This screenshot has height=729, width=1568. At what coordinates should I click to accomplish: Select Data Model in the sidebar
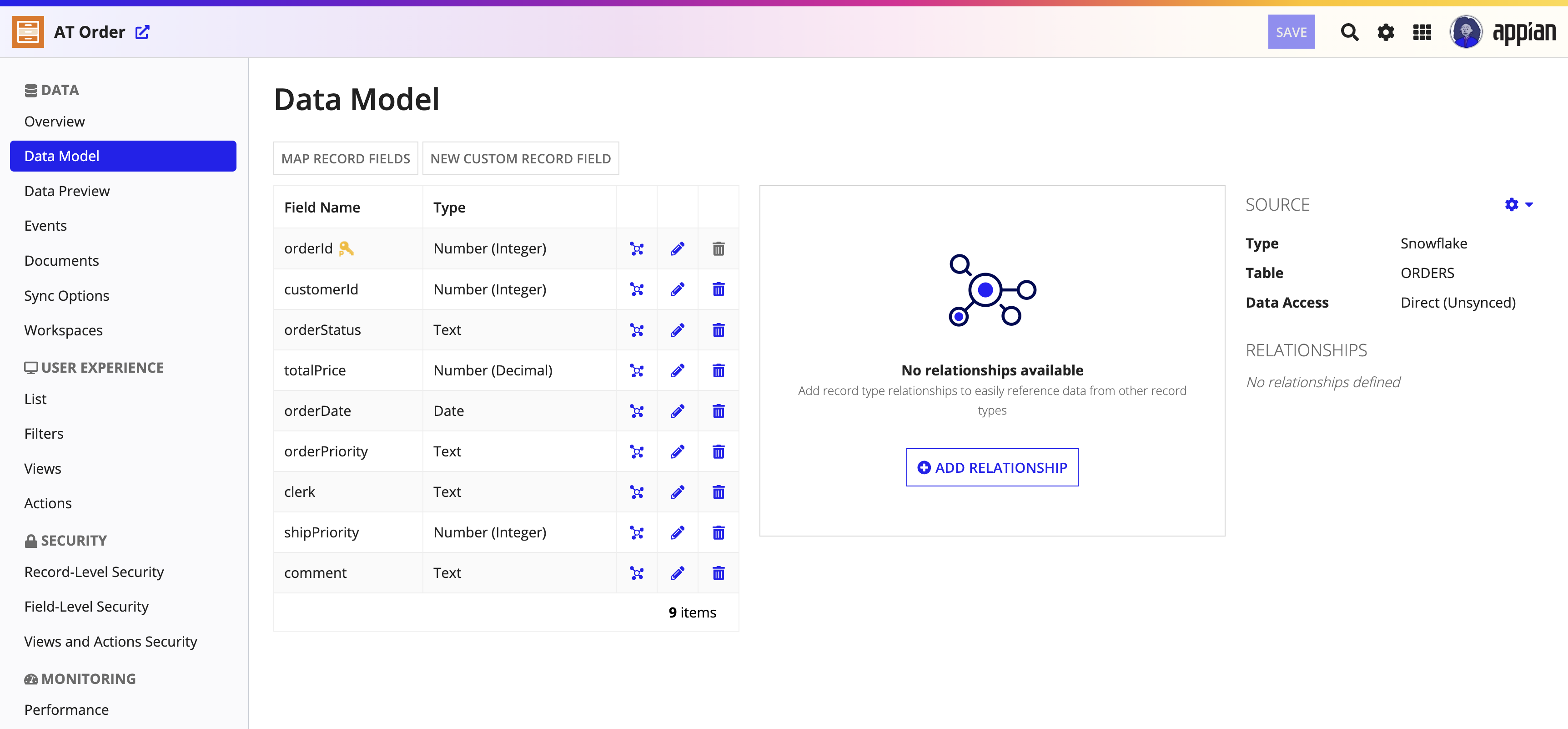[x=123, y=156]
